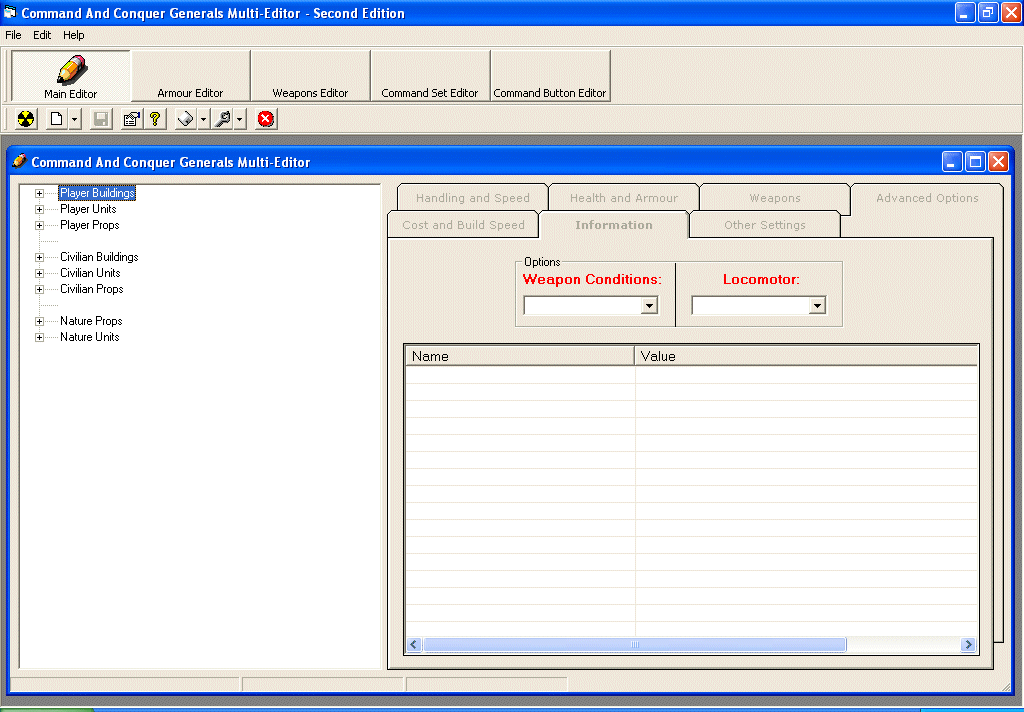Expand the Player Buildings tree node
The width and height of the screenshot is (1024, 712).
point(39,193)
